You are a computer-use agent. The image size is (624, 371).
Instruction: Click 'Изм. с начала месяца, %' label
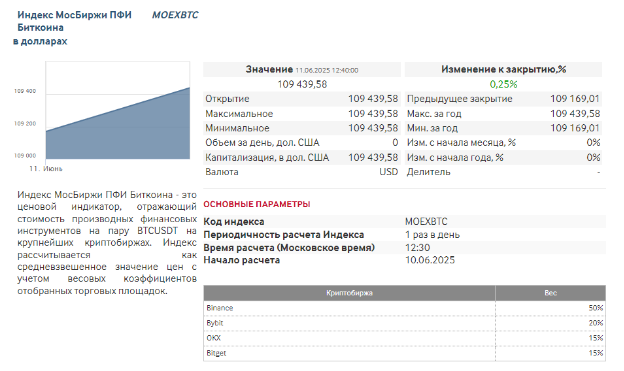[461, 143]
